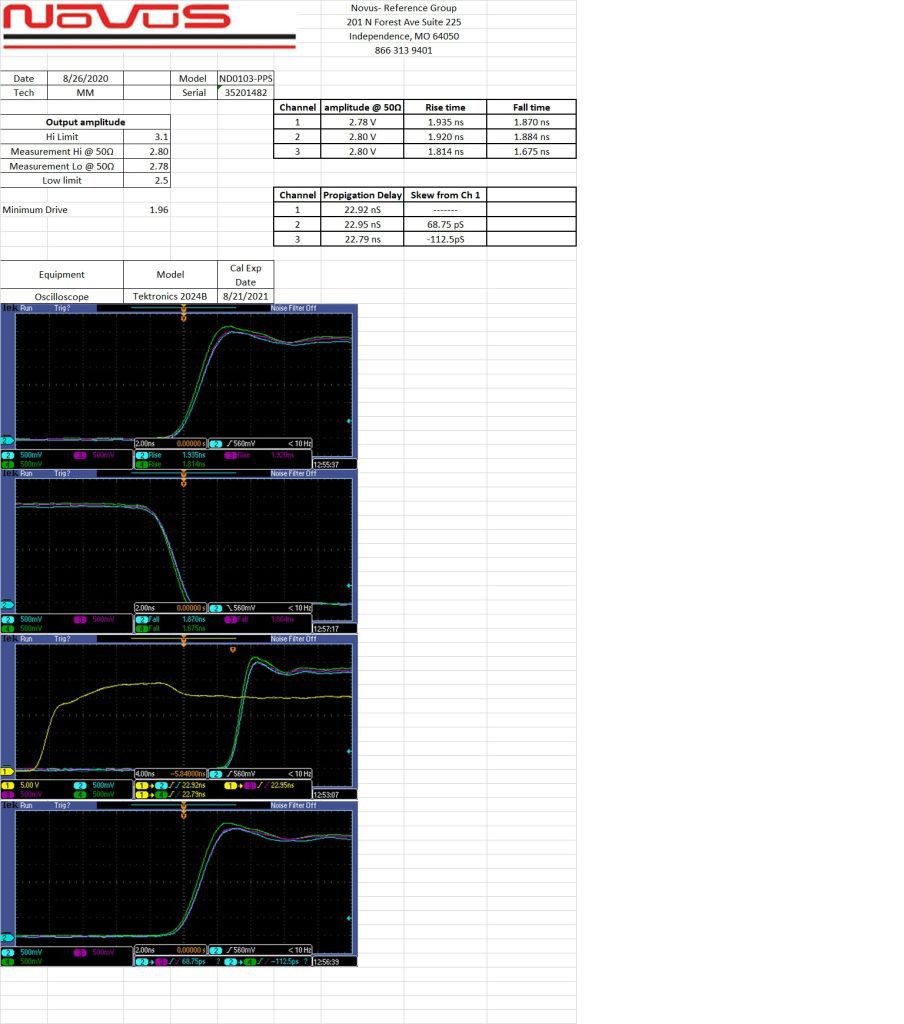The image size is (904, 1024).
Task: Click the 'Measurement Hi @ 50Ω' label
Action: click(62, 152)
